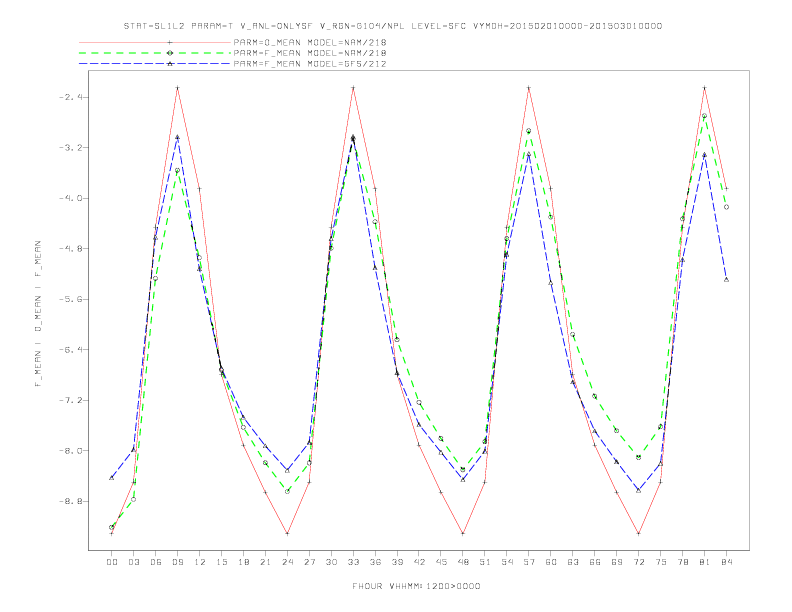Click the x-axis tick label 60
Image resolution: width=792 pixels, height=612 pixels.
pos(551,562)
